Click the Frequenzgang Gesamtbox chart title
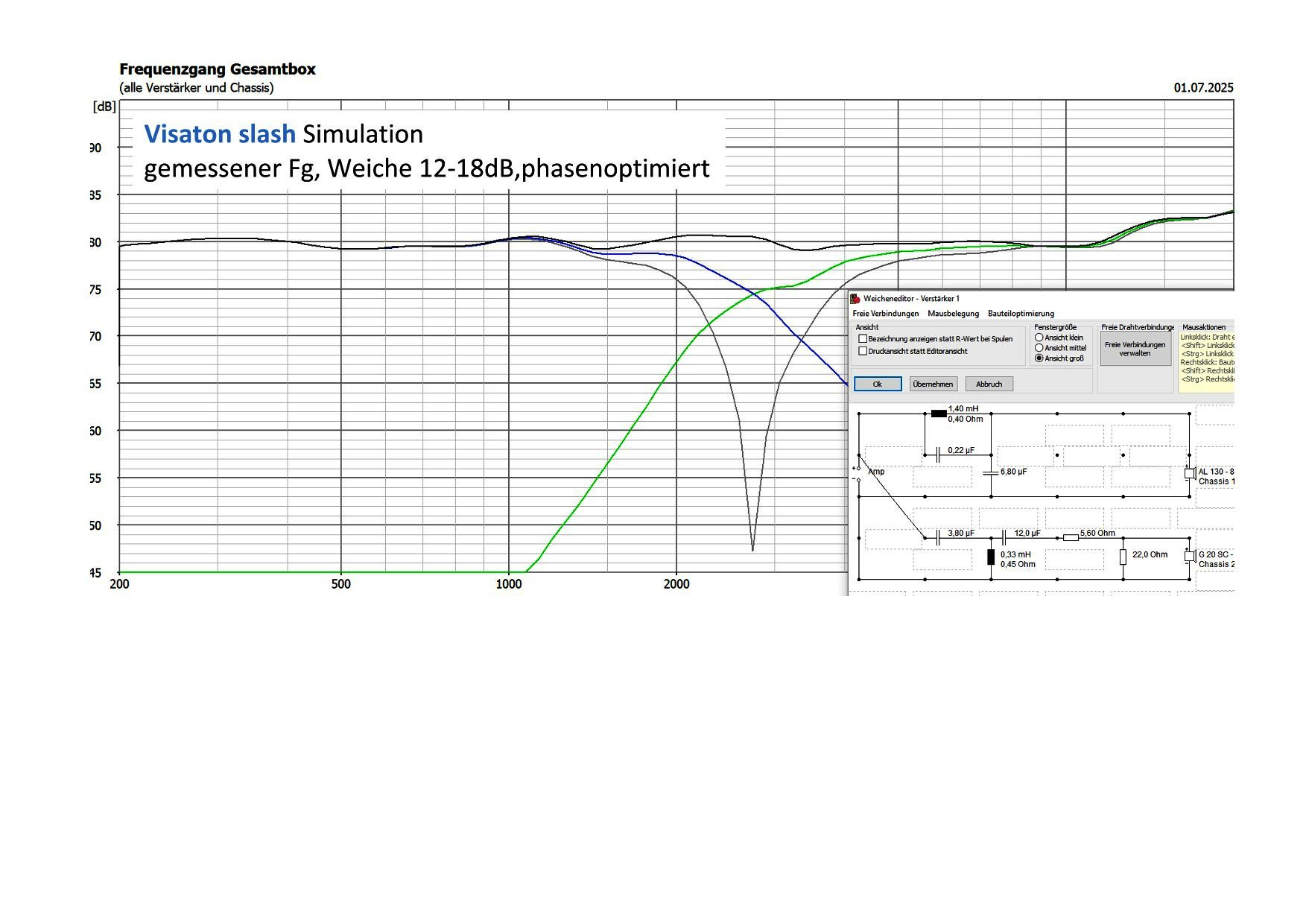Viewport: 1306px width, 924px height. 218,69
